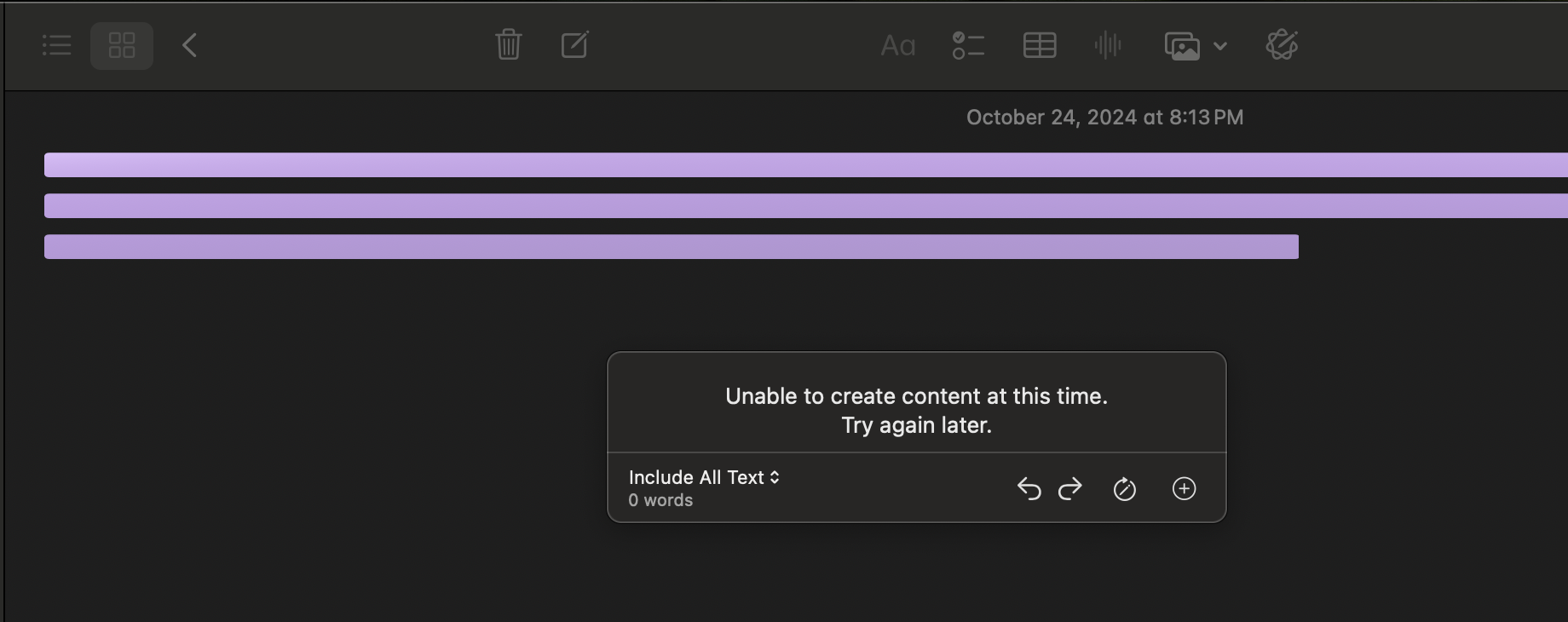The image size is (1568, 622).
Task: Expand the media dropdown arrow
Action: [1220, 46]
